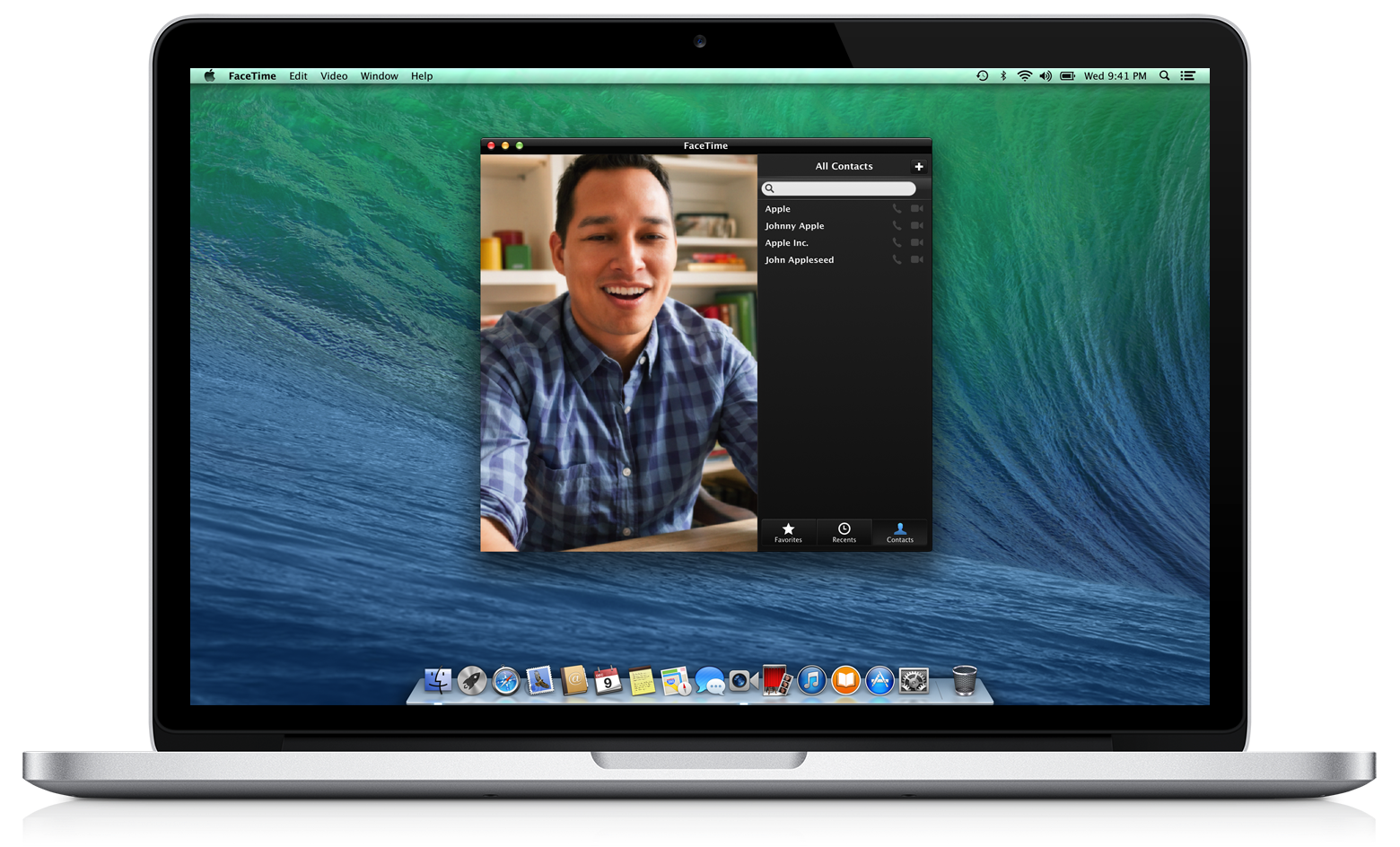Click the volume icon in menu bar
1400x847 pixels.
pyautogui.click(x=1046, y=76)
